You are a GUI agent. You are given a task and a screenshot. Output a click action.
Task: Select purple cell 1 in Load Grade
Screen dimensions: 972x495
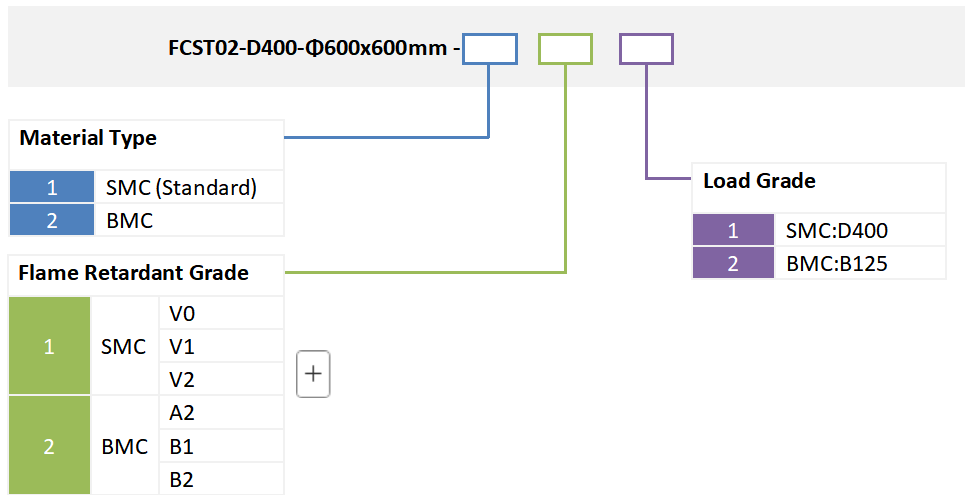pyautogui.click(x=733, y=230)
